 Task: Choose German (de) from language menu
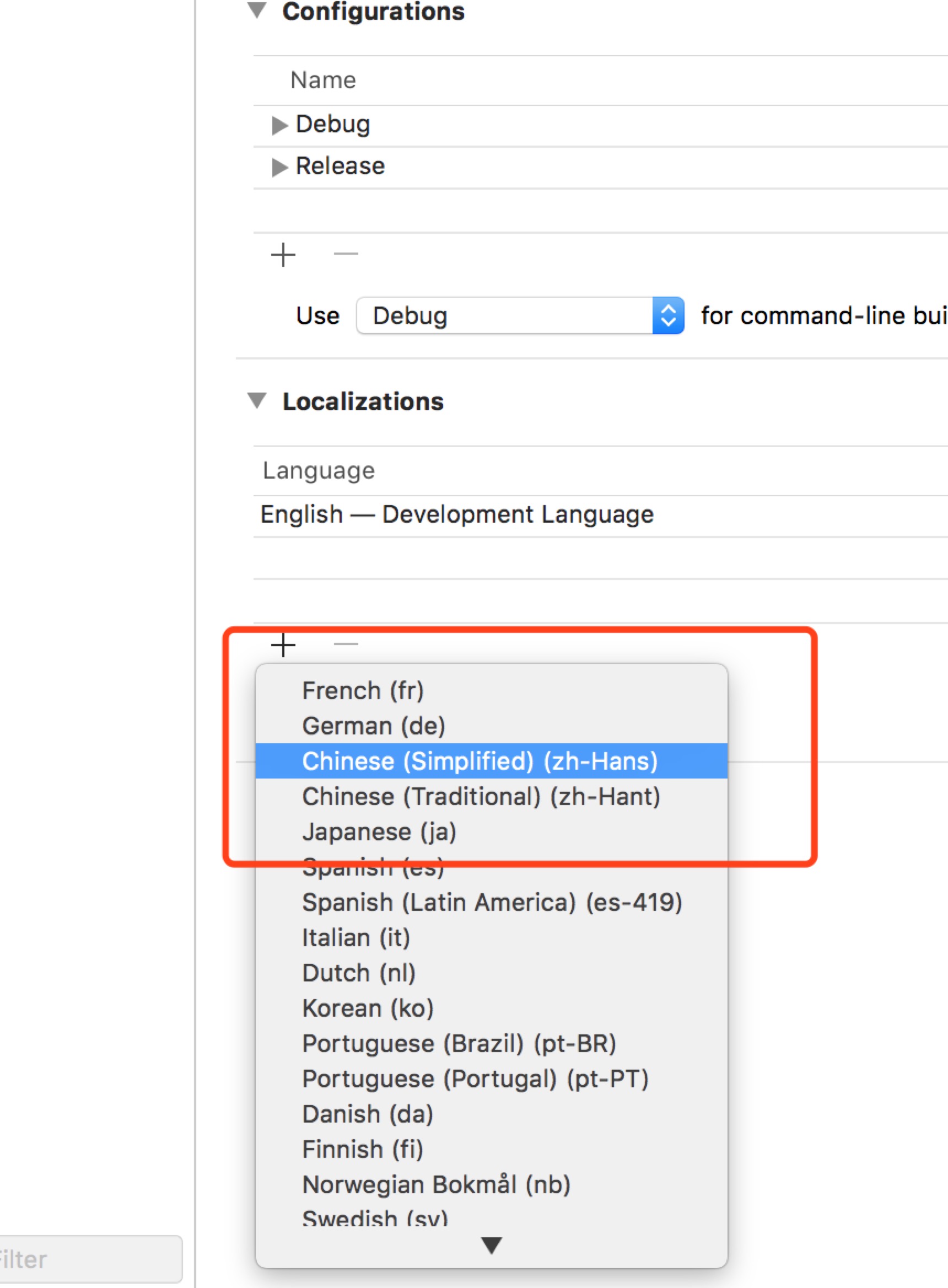[374, 726]
